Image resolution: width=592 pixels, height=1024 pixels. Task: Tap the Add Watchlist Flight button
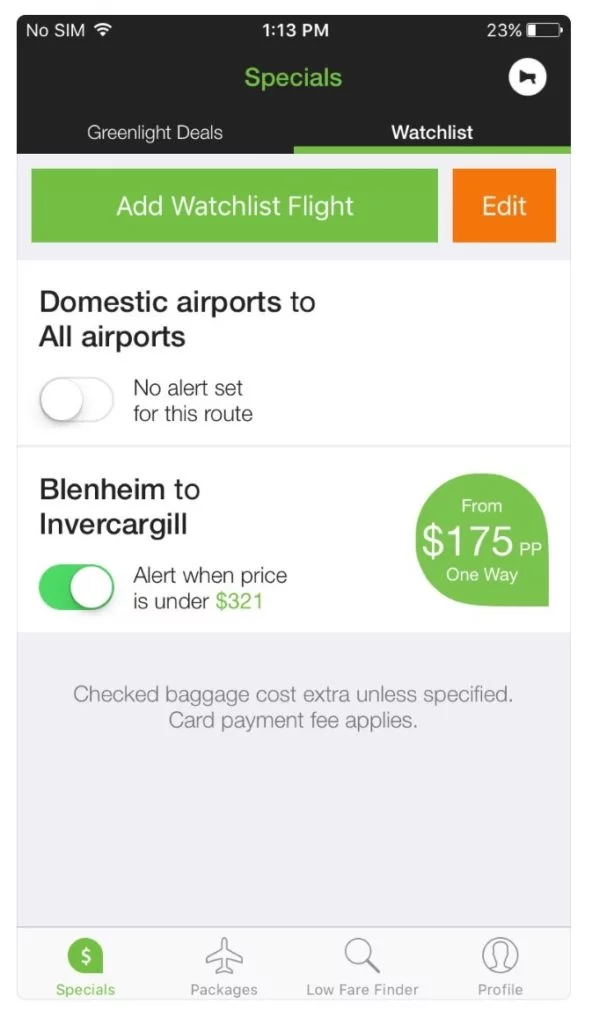pyautogui.click(x=235, y=206)
